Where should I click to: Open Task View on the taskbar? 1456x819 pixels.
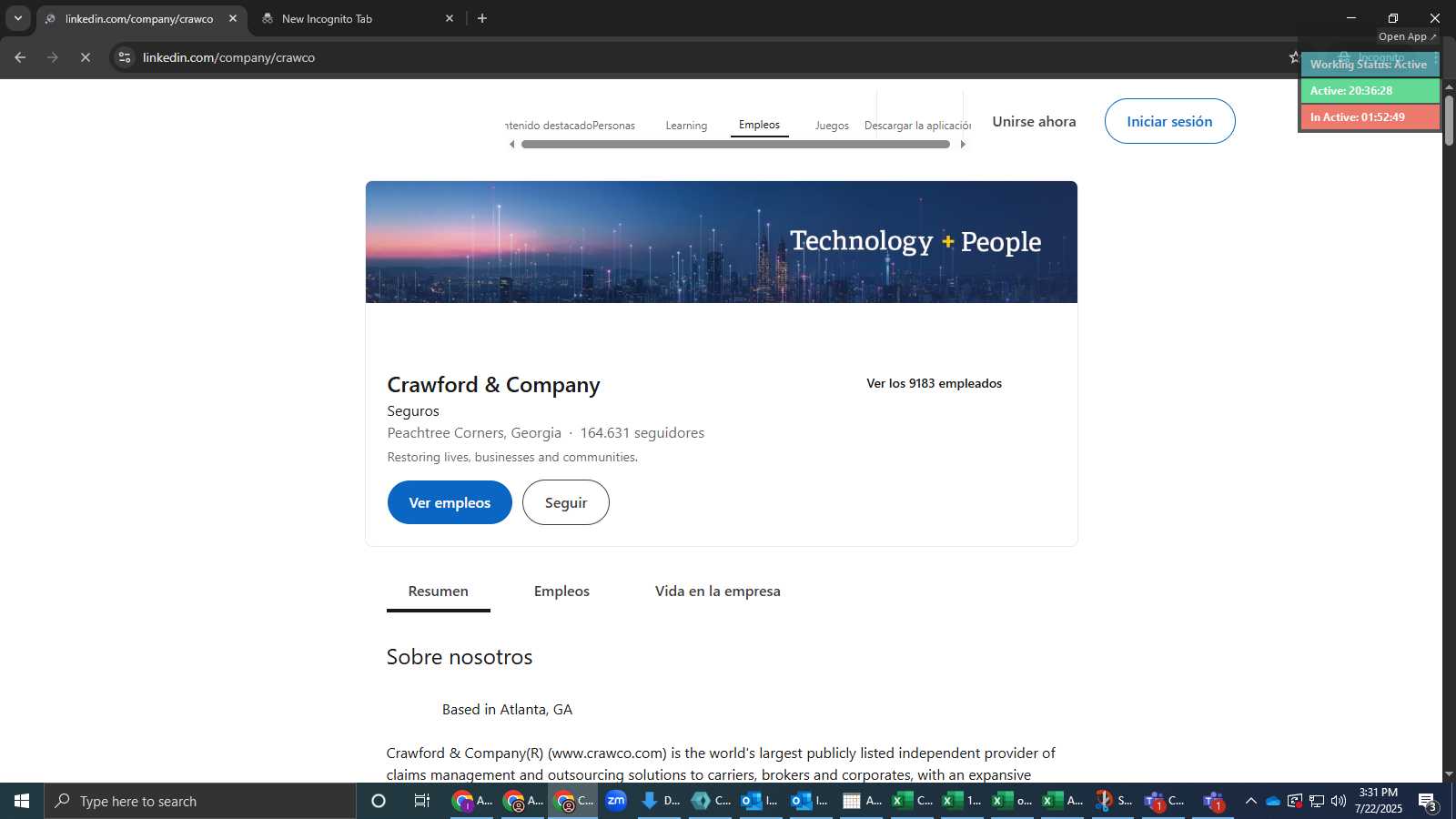click(x=422, y=801)
